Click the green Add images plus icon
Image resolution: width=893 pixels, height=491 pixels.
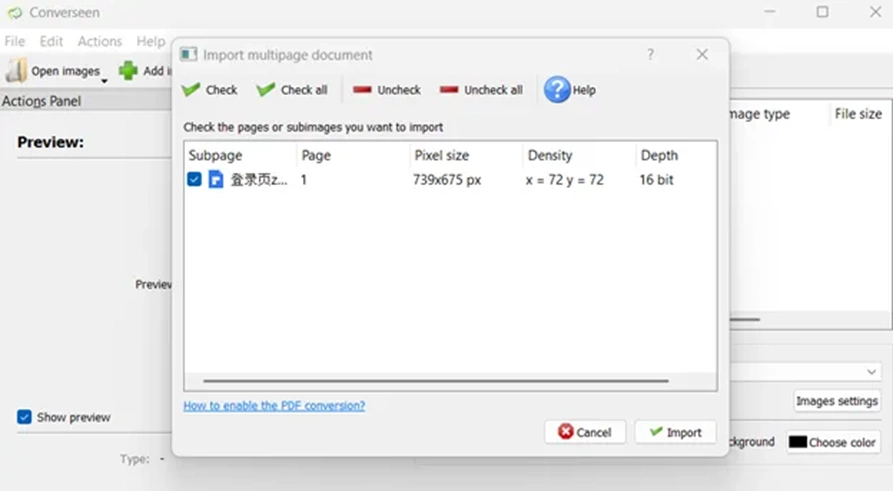click(128, 71)
